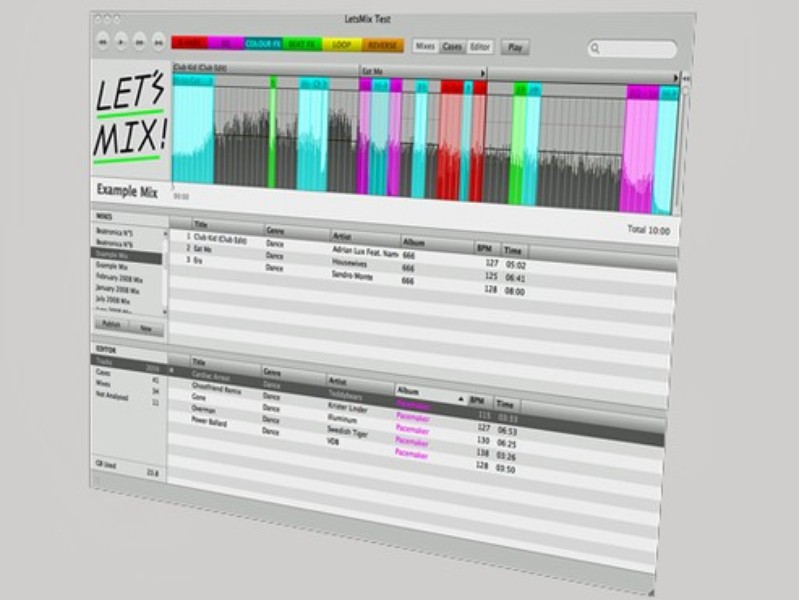Select Cases in the Editor sidebar
The width and height of the screenshot is (799, 600).
click(x=126, y=375)
